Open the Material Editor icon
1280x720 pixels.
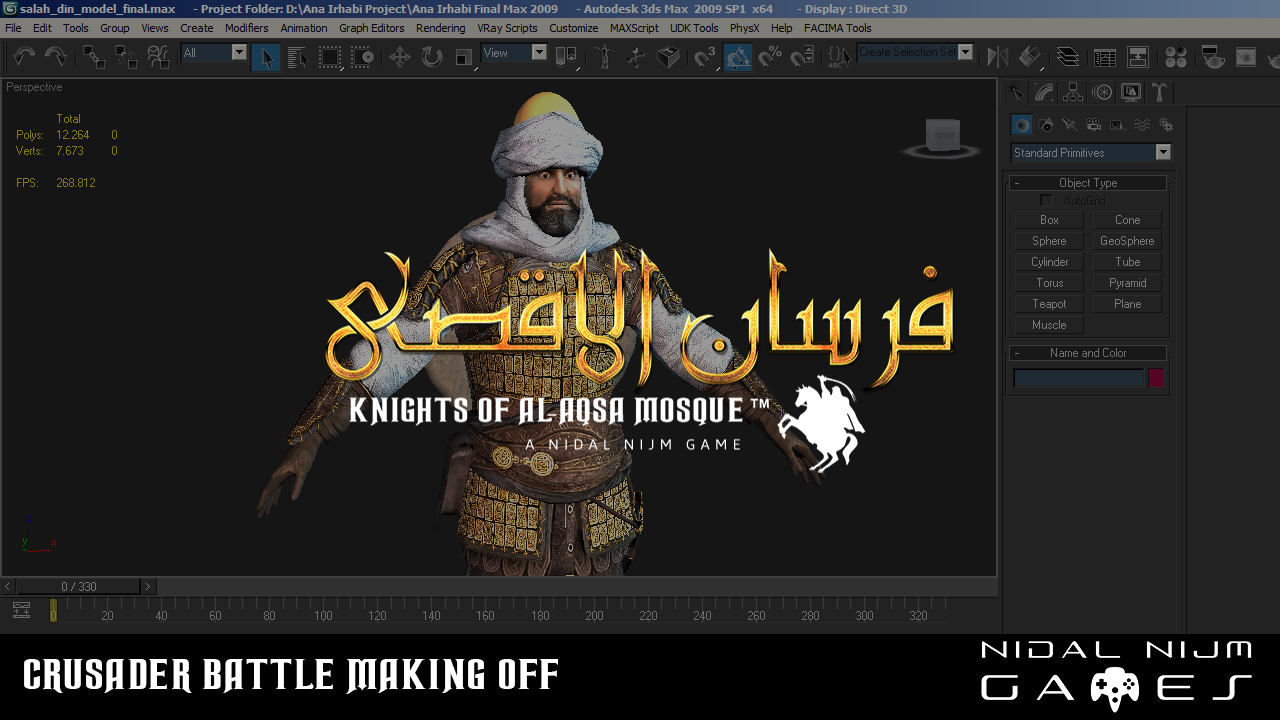pyautogui.click(x=1176, y=57)
